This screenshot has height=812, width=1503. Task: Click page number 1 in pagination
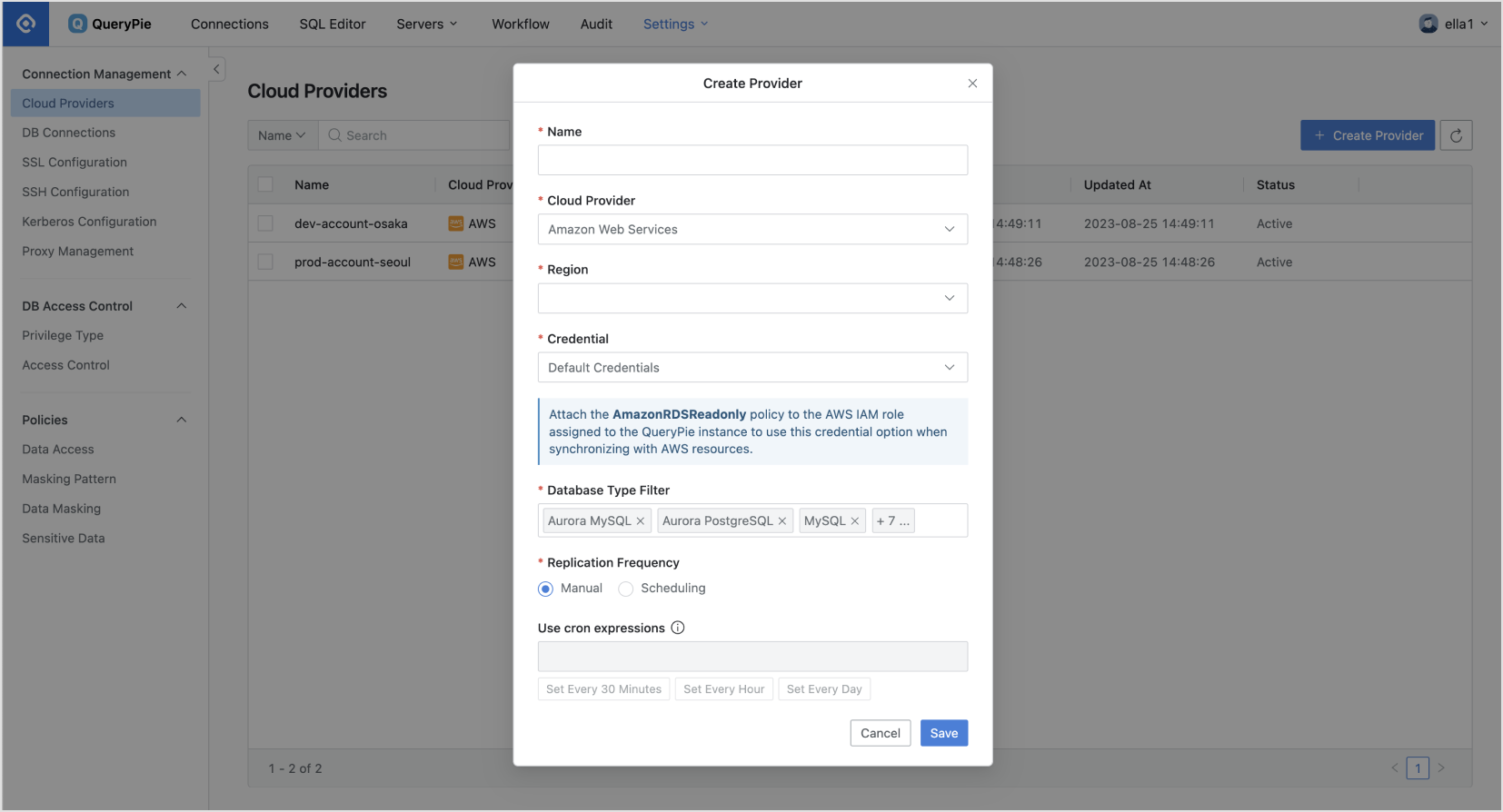[1418, 768]
